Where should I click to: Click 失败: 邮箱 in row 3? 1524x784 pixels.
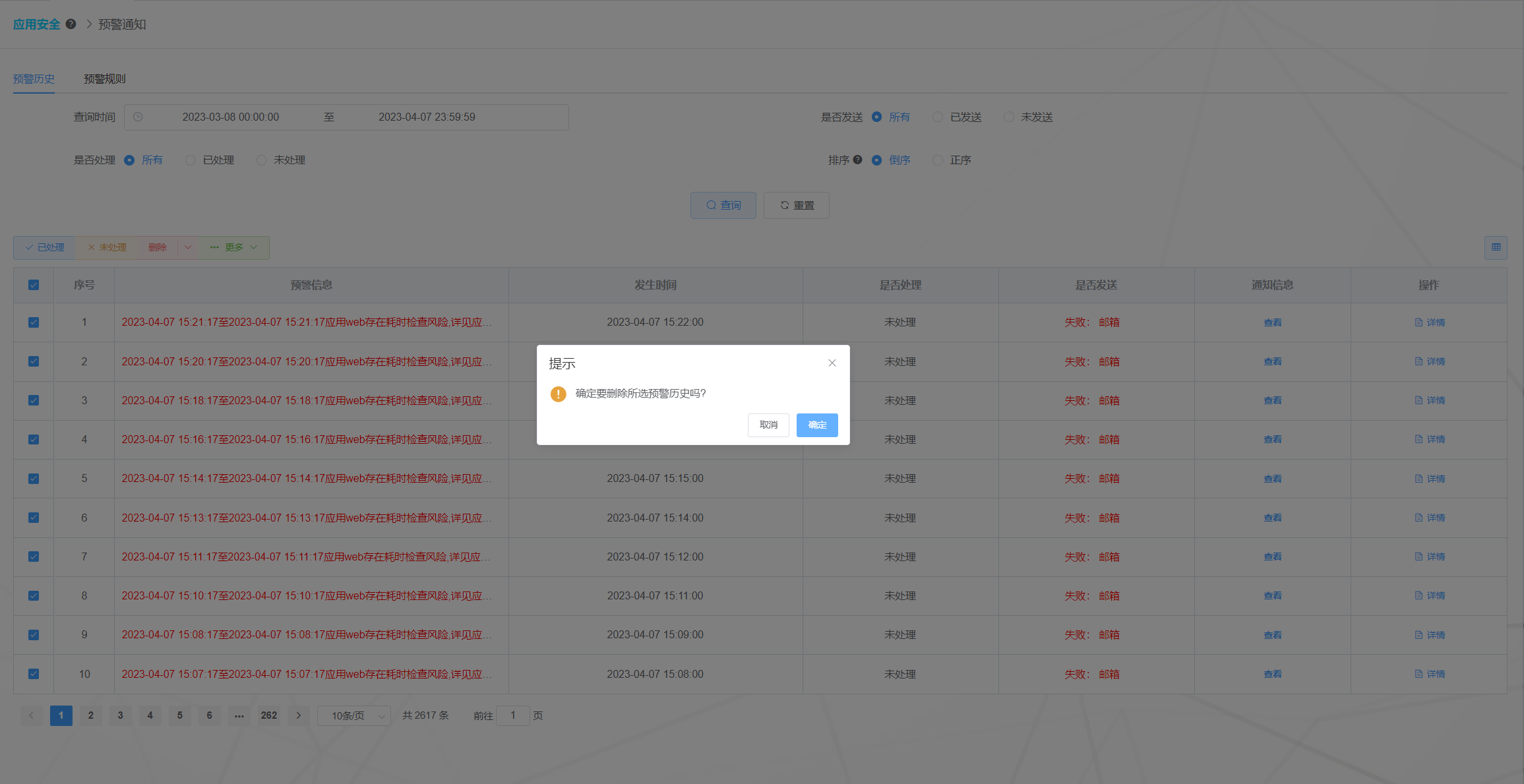1092,400
